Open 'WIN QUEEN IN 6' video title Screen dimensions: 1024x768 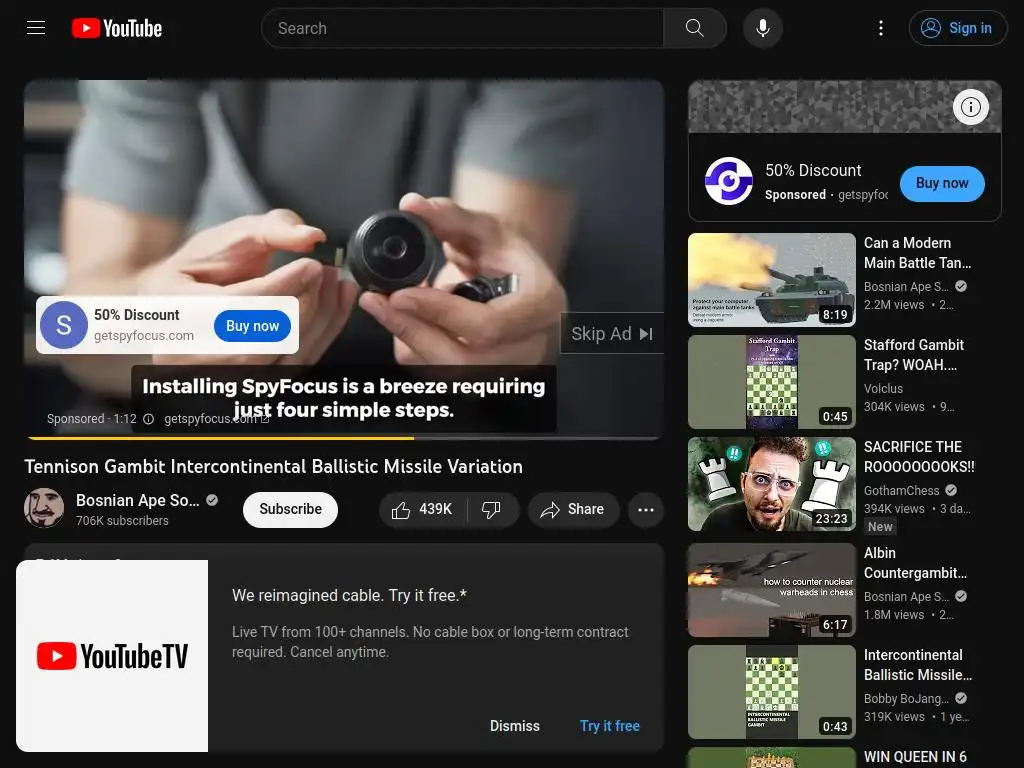pos(915,757)
